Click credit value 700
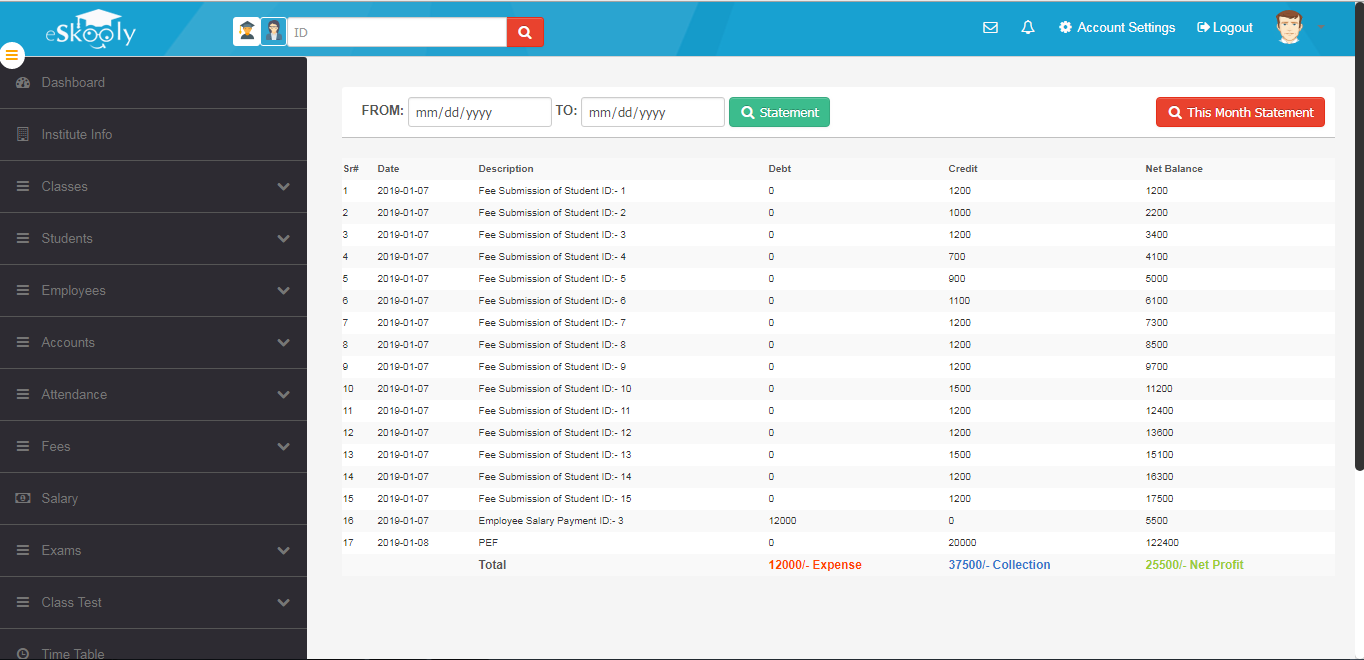The height and width of the screenshot is (660, 1364). coord(956,257)
